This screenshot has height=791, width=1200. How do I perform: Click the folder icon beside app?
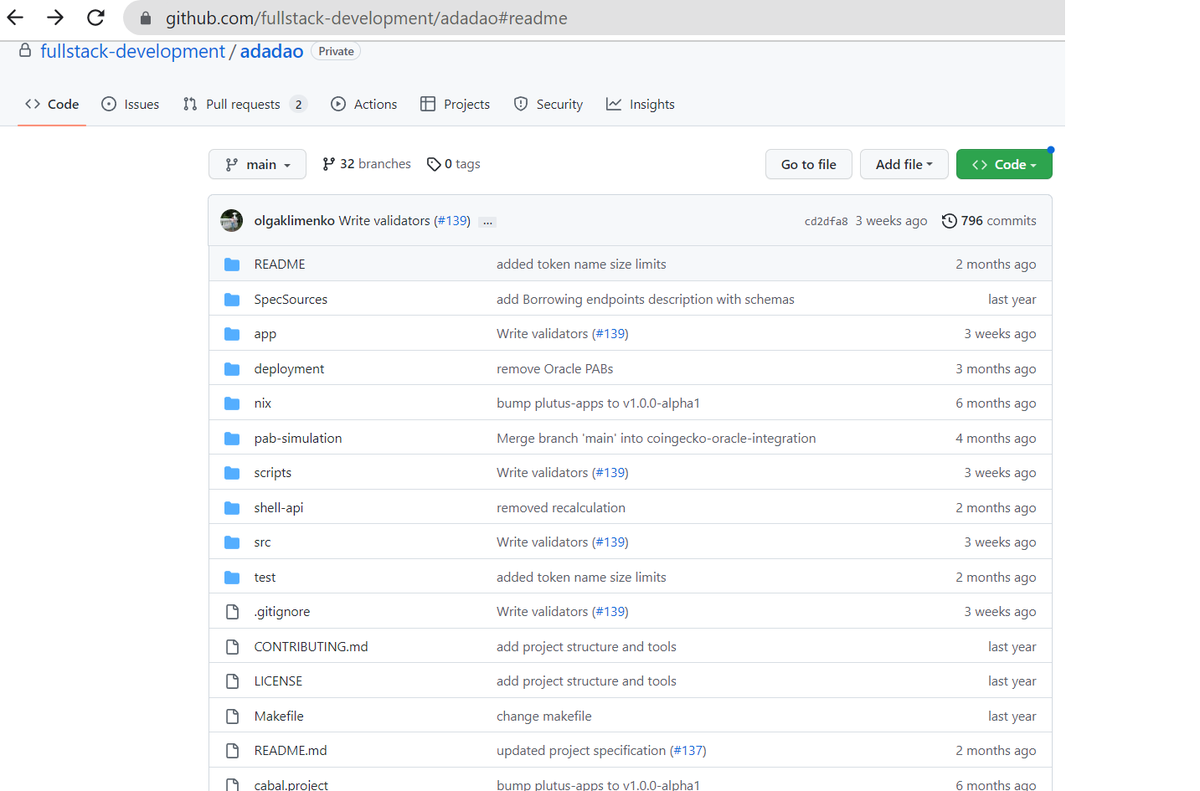[232, 334]
